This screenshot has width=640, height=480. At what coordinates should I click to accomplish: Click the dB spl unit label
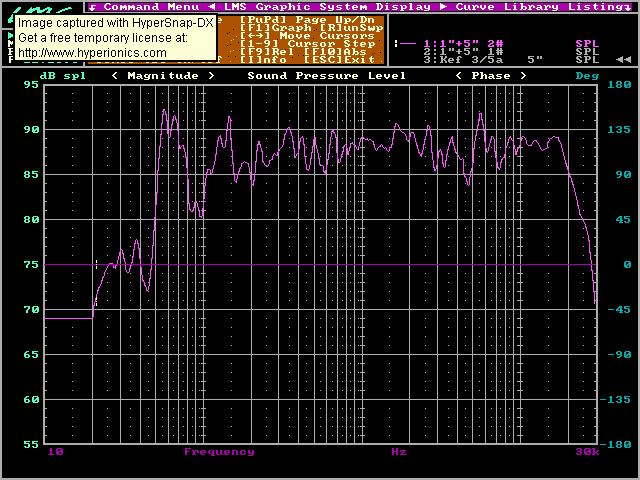(x=63, y=76)
